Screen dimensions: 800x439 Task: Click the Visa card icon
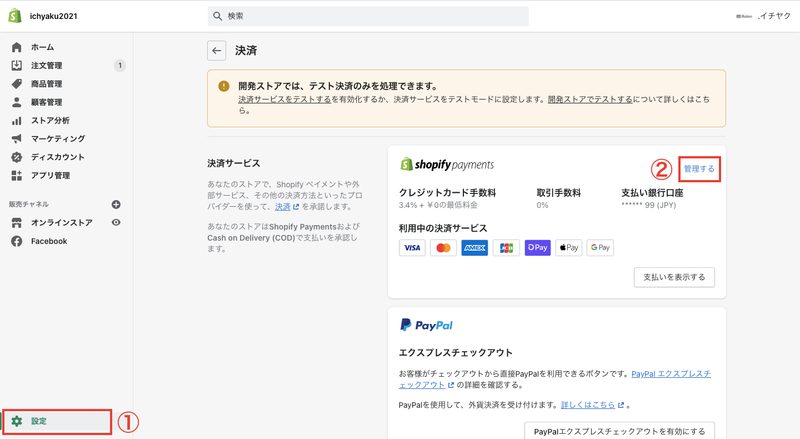click(412, 248)
